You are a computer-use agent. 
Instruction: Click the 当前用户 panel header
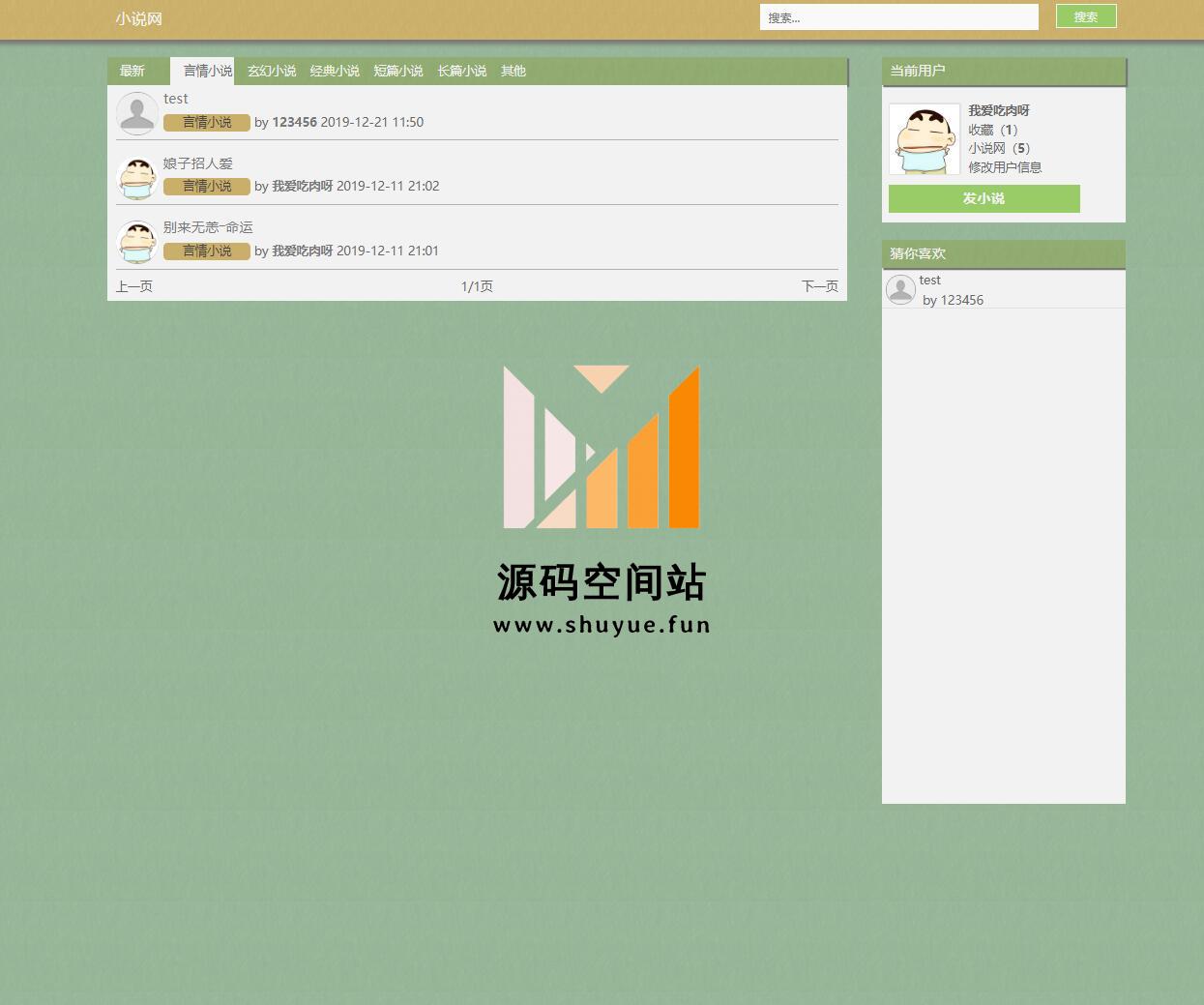click(1004, 72)
